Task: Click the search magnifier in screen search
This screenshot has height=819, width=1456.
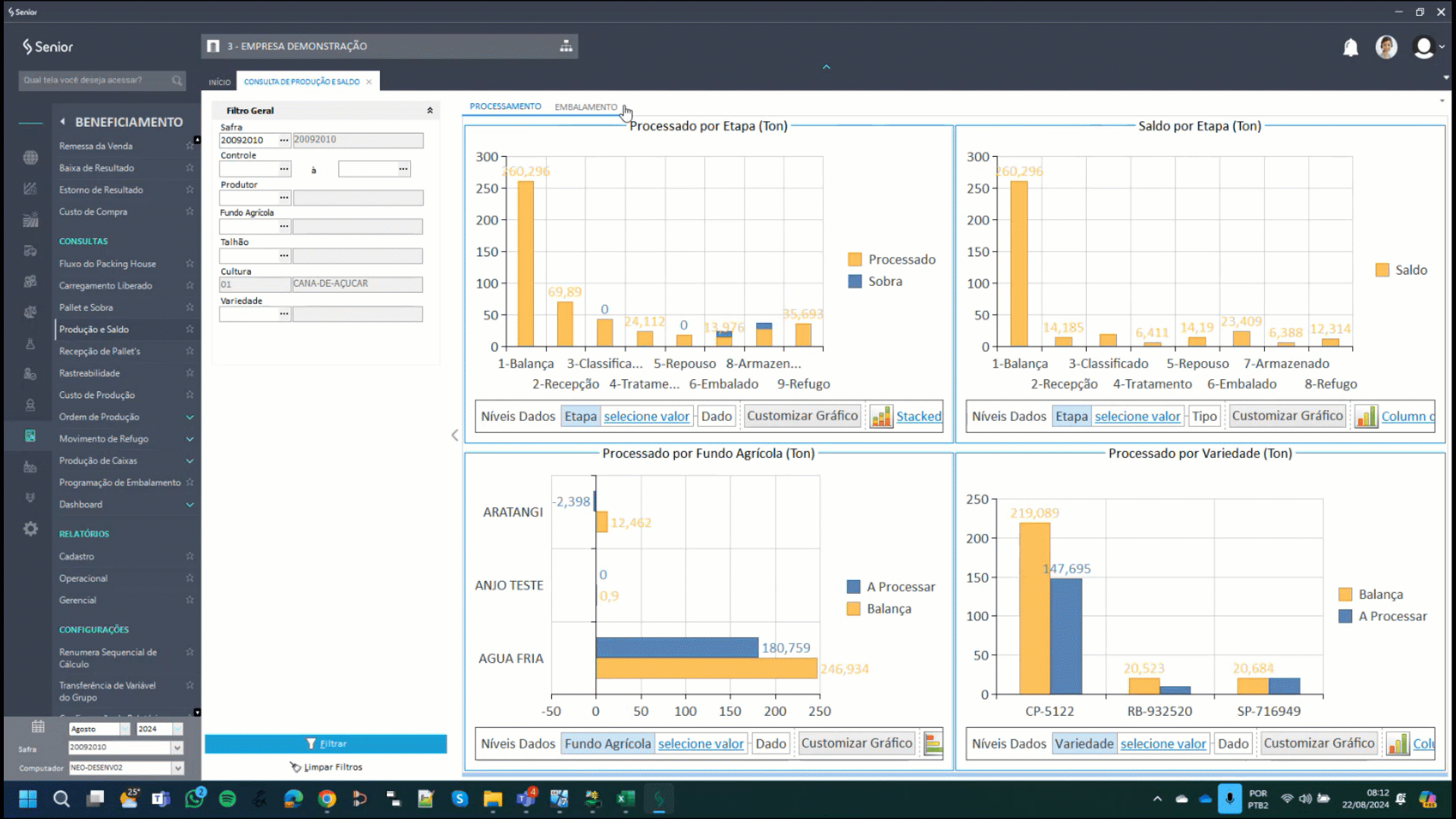Action: (177, 80)
